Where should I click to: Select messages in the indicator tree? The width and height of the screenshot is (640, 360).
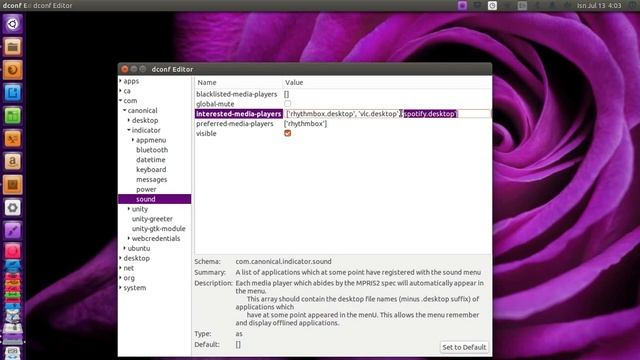151,179
